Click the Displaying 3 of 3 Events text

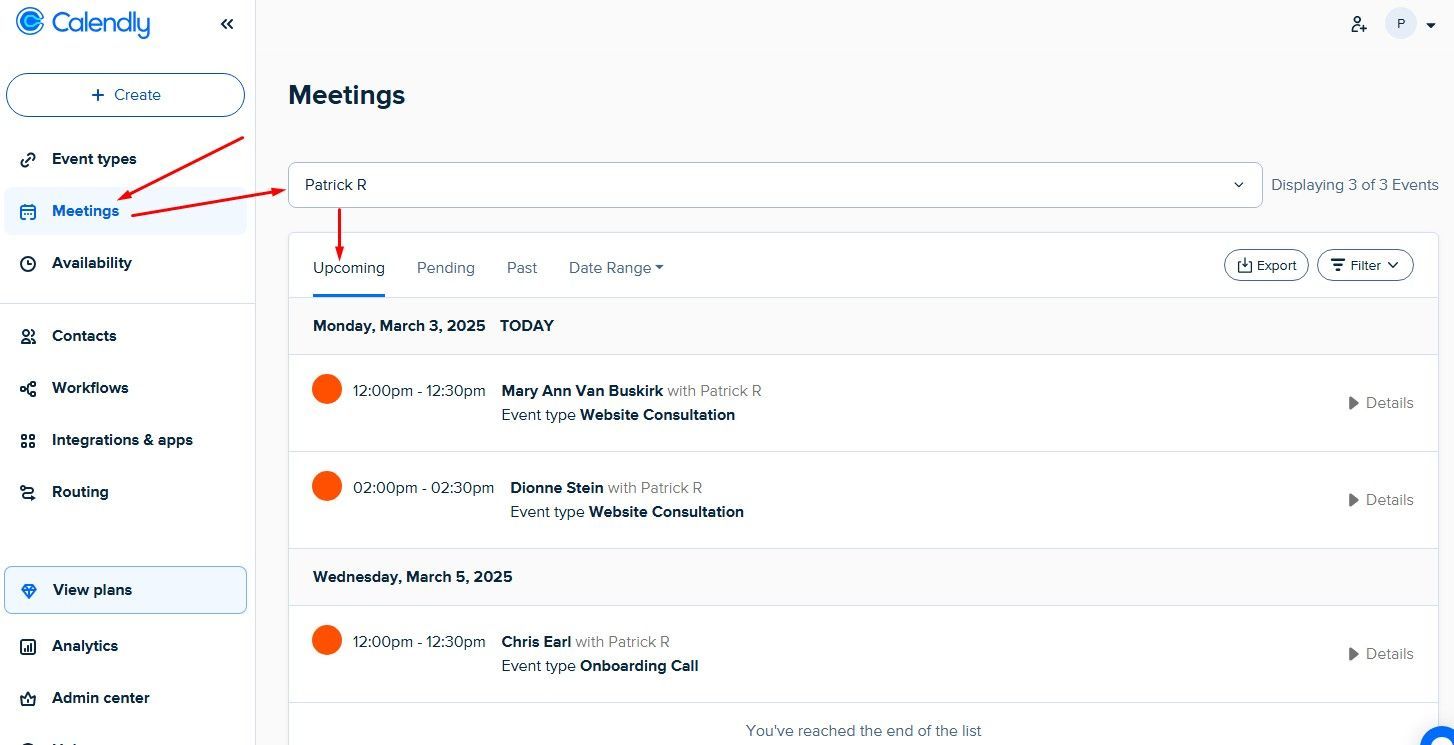[x=1355, y=185]
